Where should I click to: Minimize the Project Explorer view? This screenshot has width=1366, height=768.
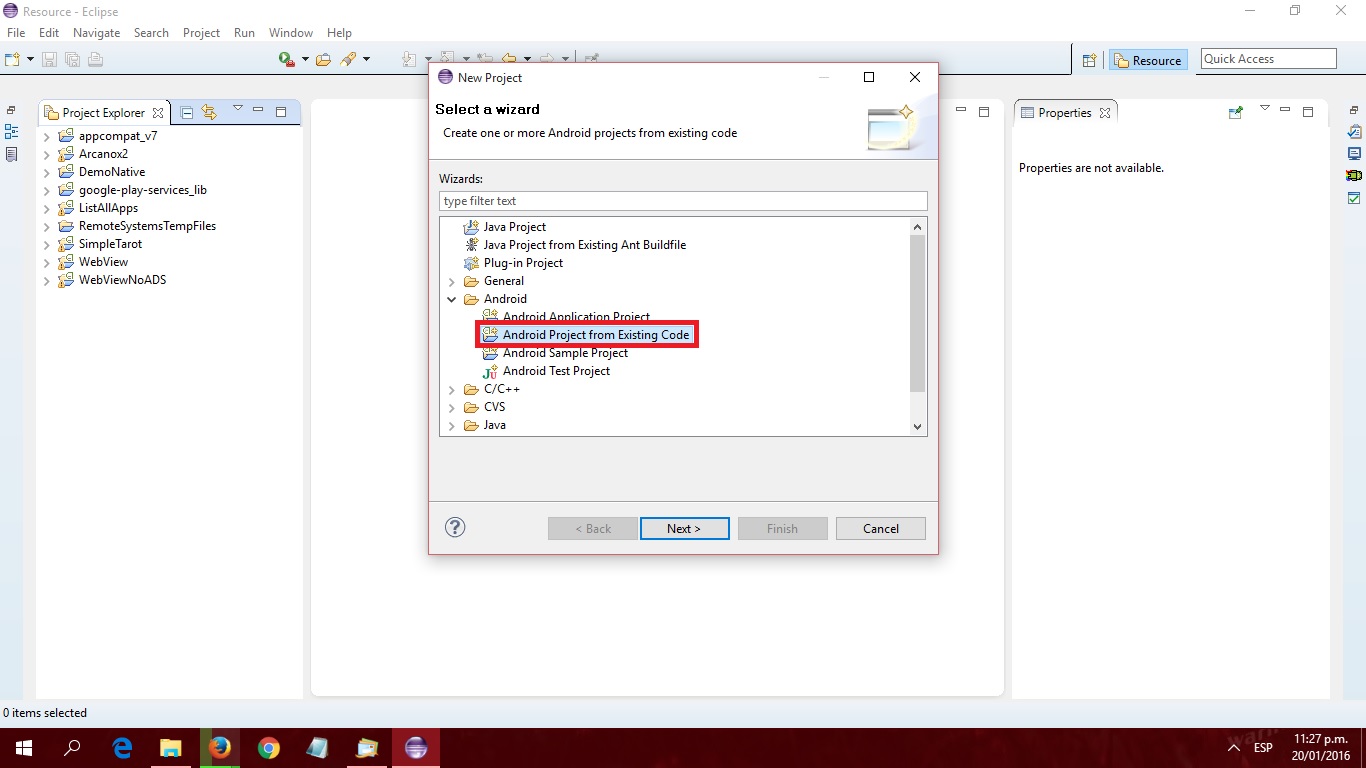258,111
